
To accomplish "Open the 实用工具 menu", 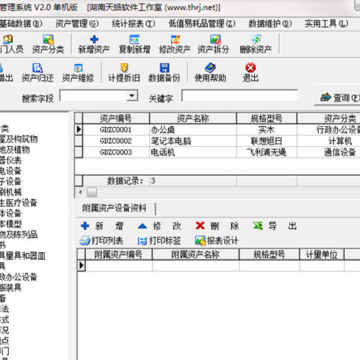I will (326, 24).
